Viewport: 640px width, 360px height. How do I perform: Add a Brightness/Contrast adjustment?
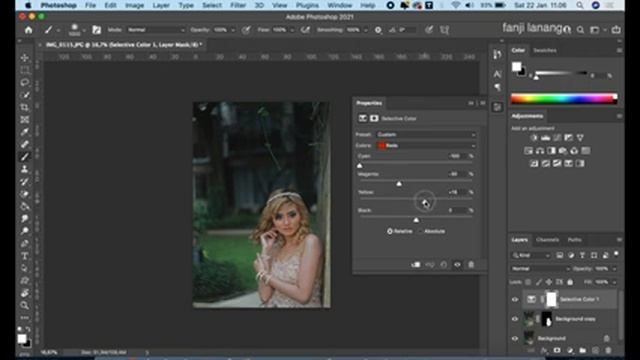[534, 138]
